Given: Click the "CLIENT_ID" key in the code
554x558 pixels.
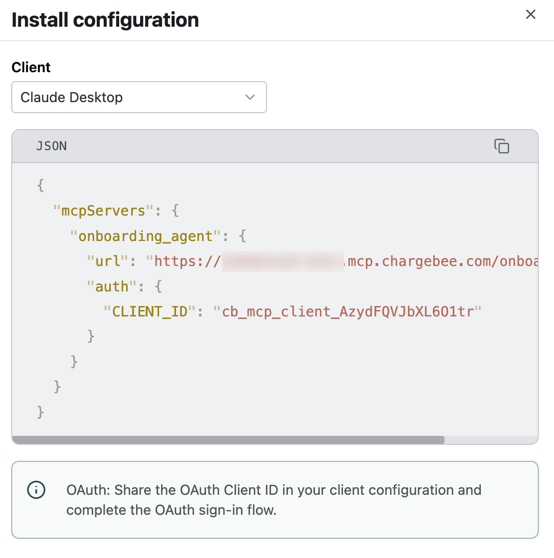Looking at the screenshot, I should (149, 312).
